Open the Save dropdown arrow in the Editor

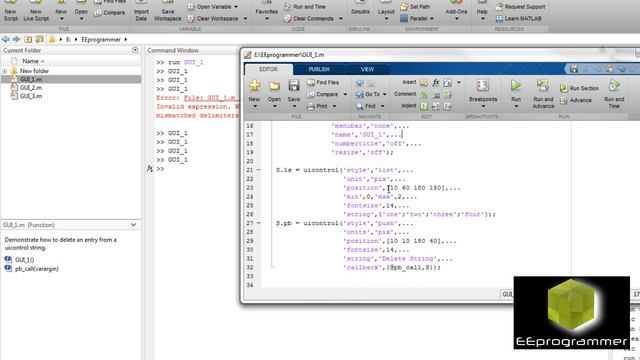294,107
